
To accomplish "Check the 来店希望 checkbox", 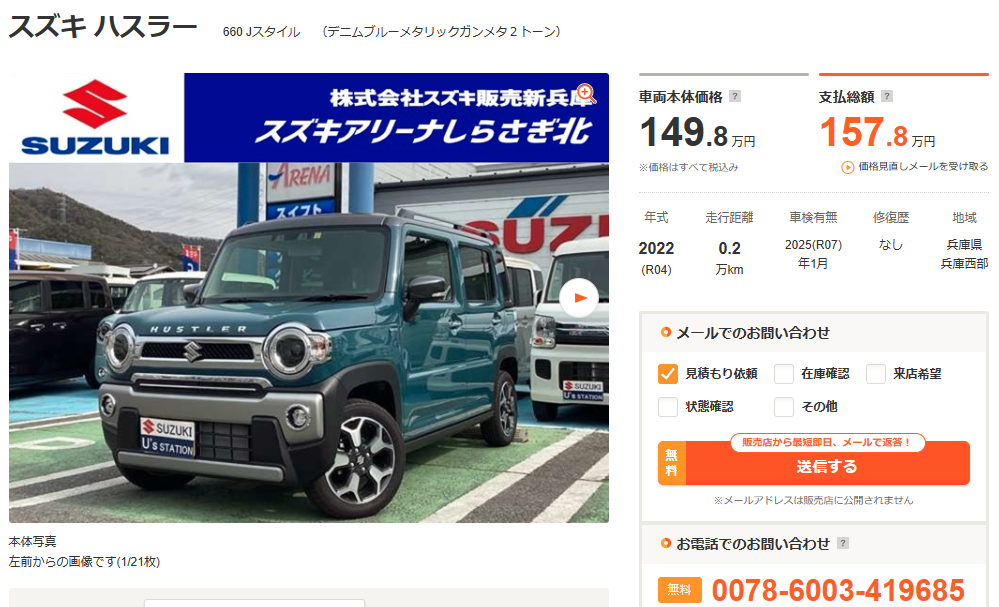I will [x=875, y=374].
